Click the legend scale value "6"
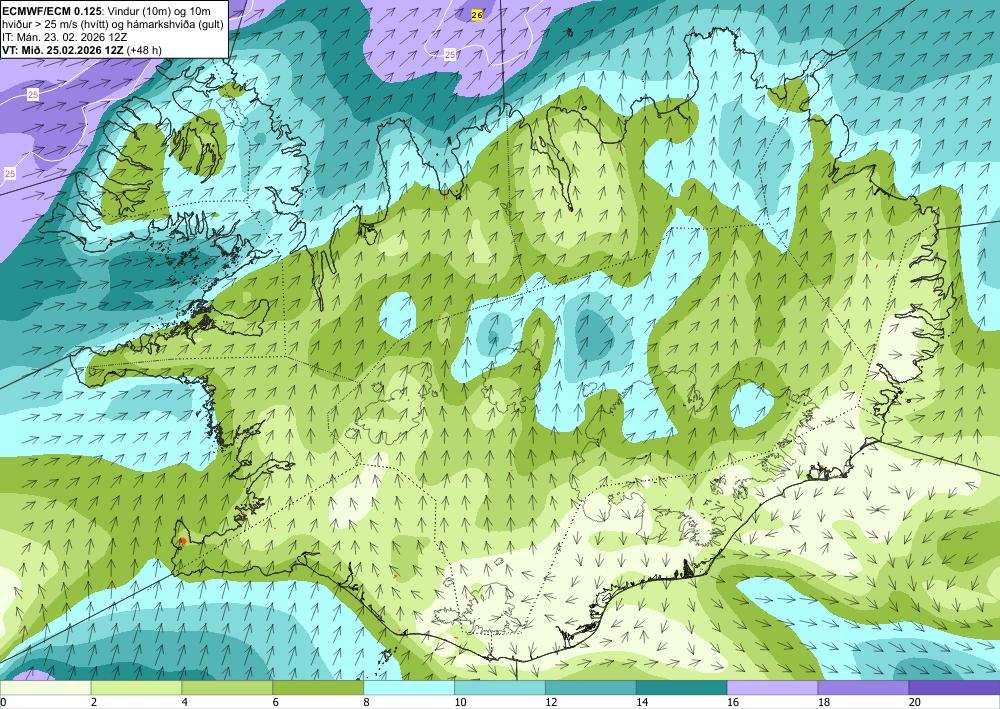The image size is (1000, 709). (276, 703)
